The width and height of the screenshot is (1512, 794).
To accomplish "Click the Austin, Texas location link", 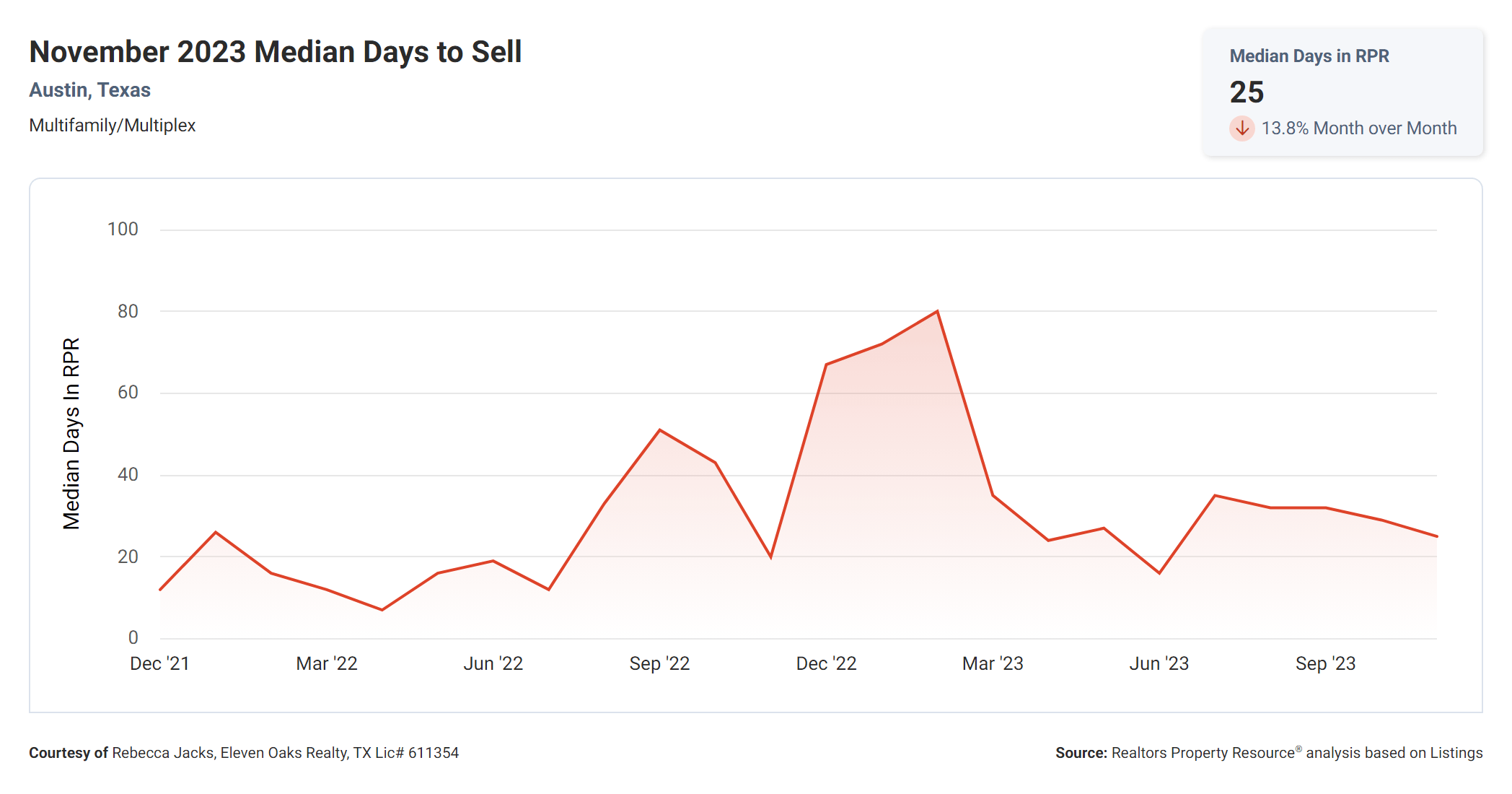I will 89,90.
